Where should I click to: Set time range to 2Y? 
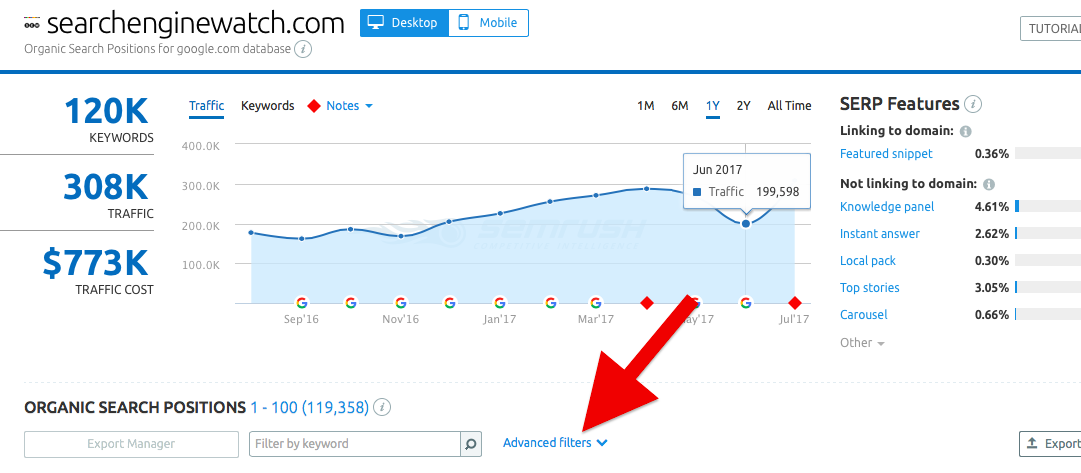pos(743,105)
